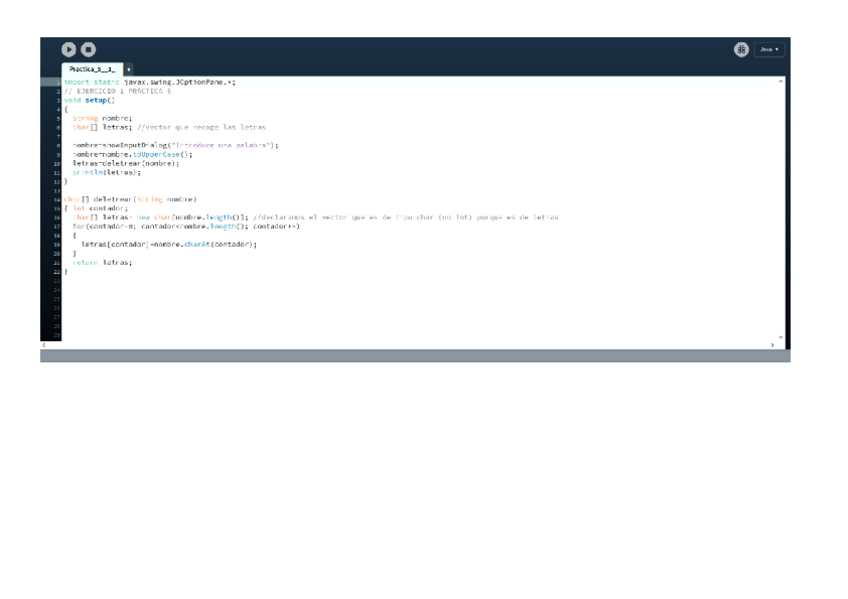Click line number 1 in the gutter
848x599 pixels.
[x=58, y=82]
